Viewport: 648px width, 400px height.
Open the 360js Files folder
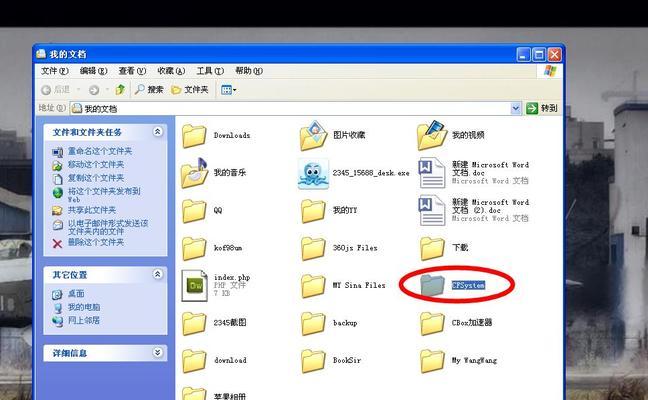pos(313,248)
